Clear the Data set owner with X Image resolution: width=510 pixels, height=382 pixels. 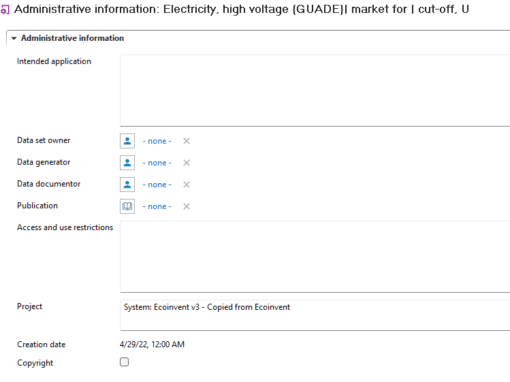[186, 141]
